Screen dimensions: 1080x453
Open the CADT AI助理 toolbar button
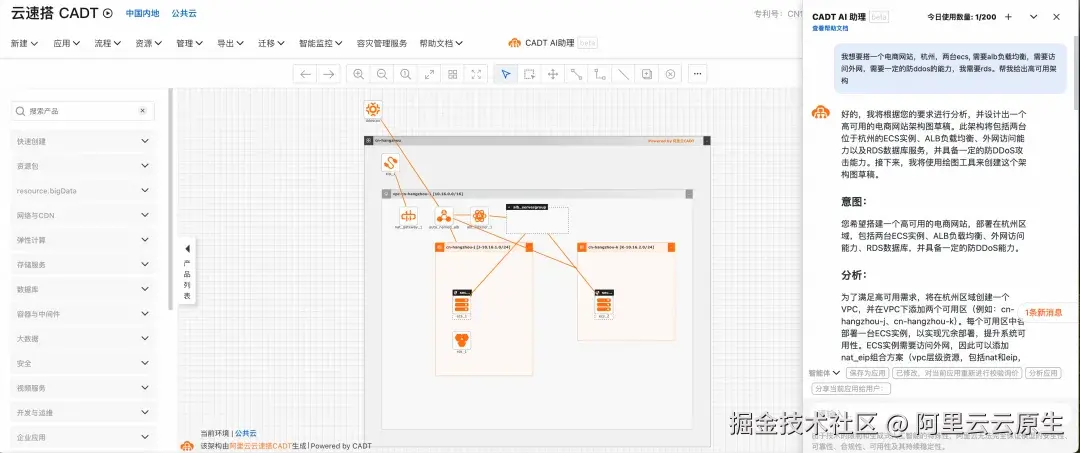tap(553, 43)
